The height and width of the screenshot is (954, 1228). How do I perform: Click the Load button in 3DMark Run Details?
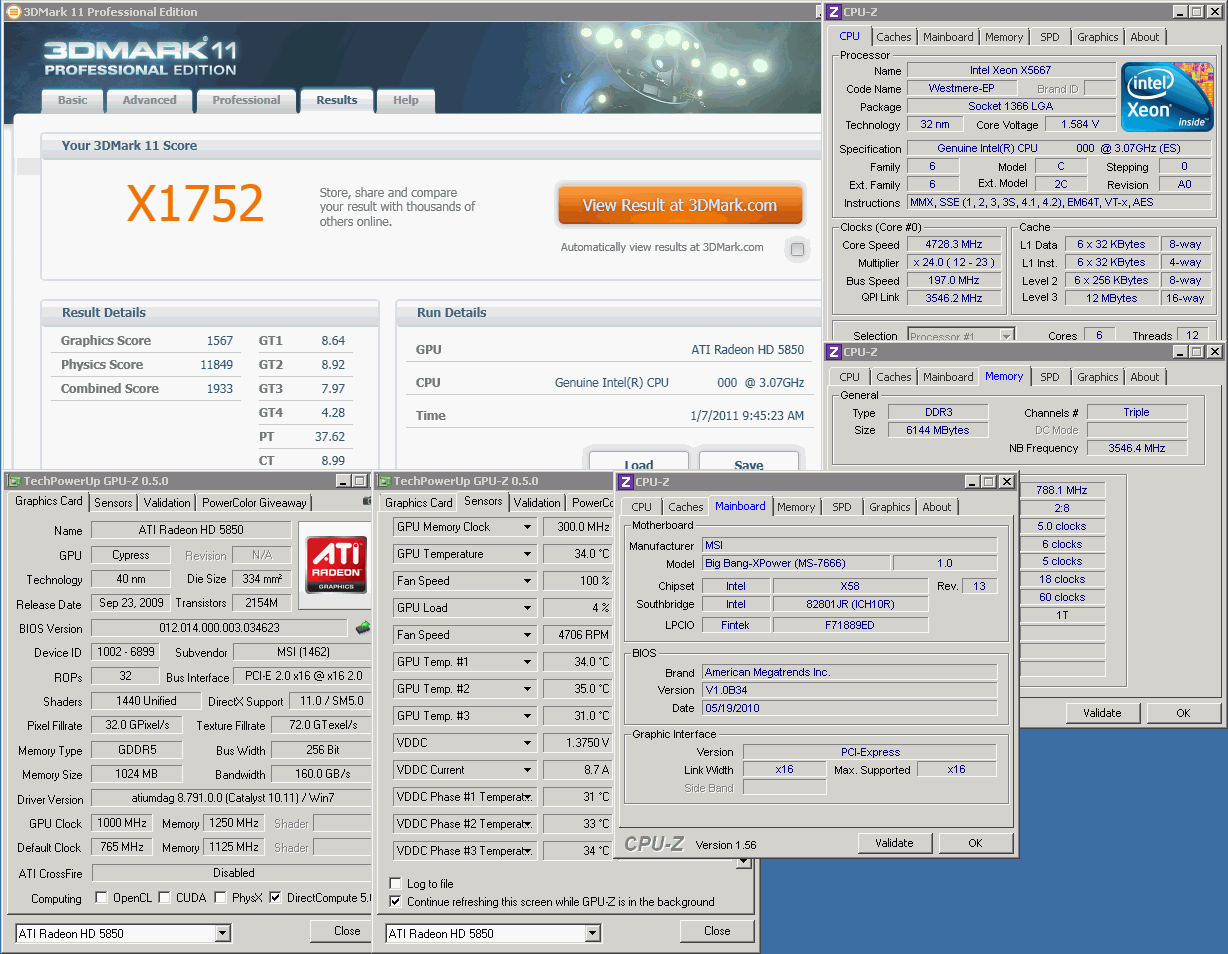[x=639, y=463]
